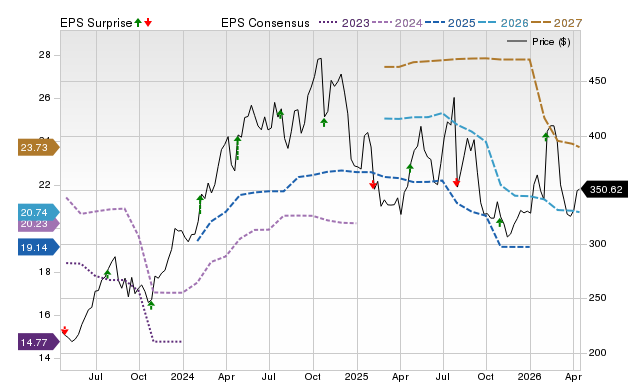Click the 450 label on the price axis
The width and height of the screenshot is (640, 382).
pos(597,81)
